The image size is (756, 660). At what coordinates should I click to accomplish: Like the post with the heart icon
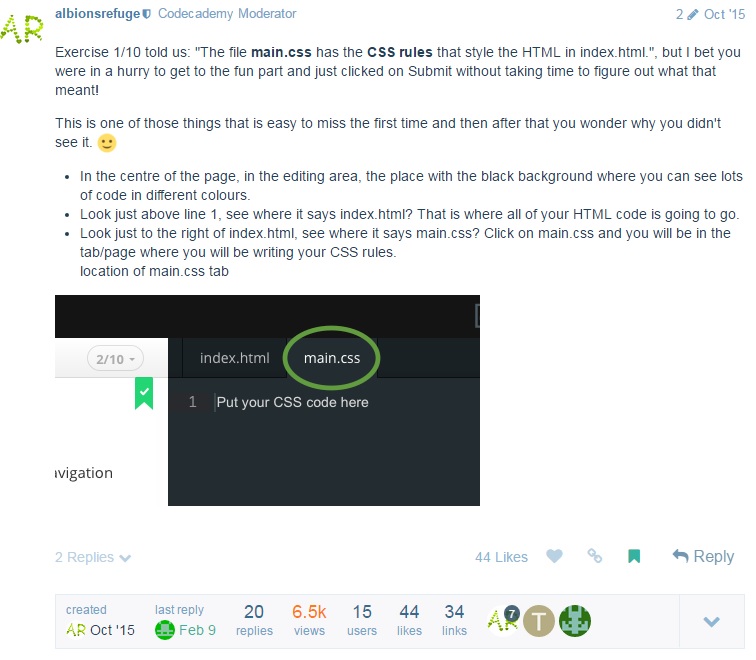pos(554,556)
